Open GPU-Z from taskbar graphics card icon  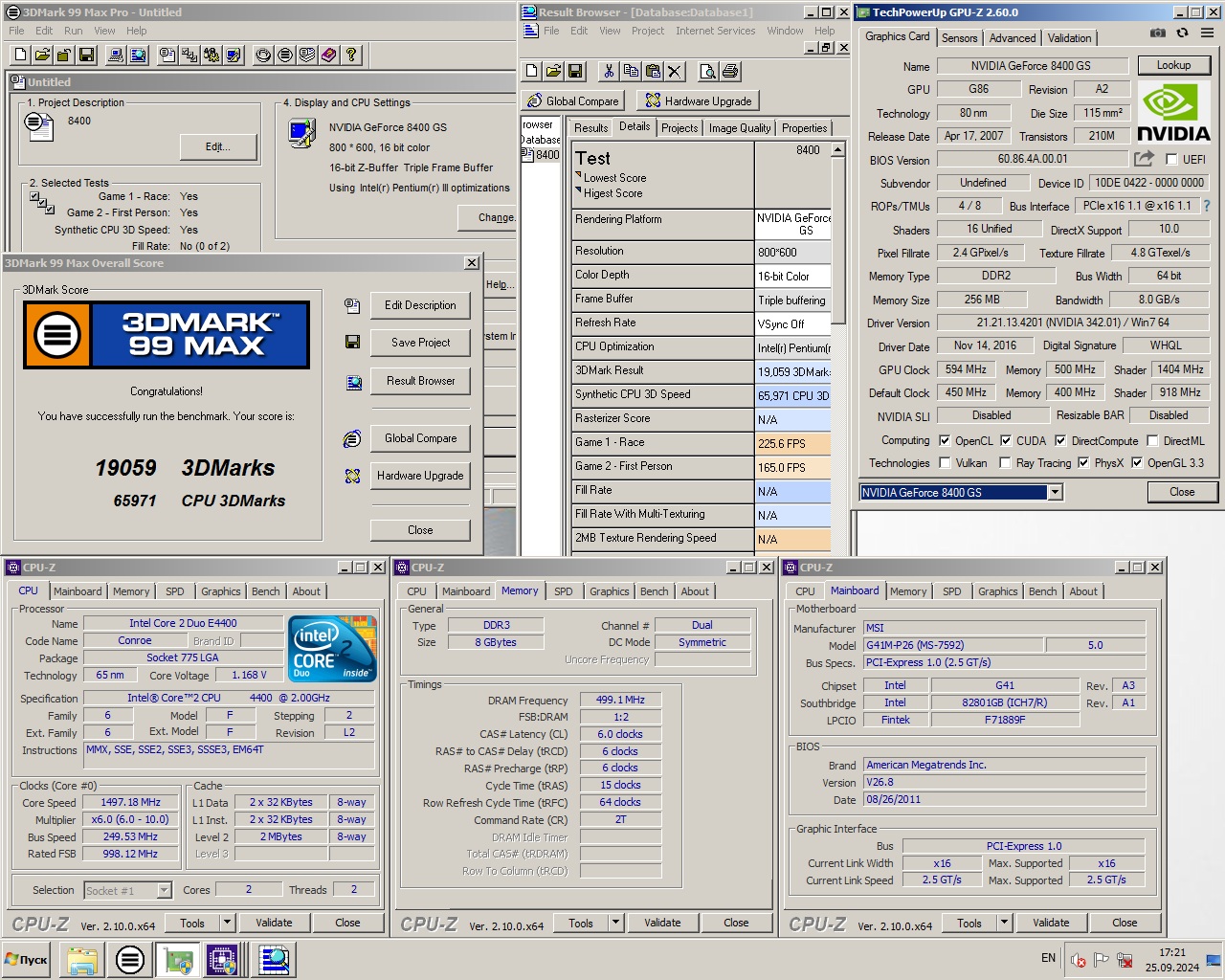point(178,960)
